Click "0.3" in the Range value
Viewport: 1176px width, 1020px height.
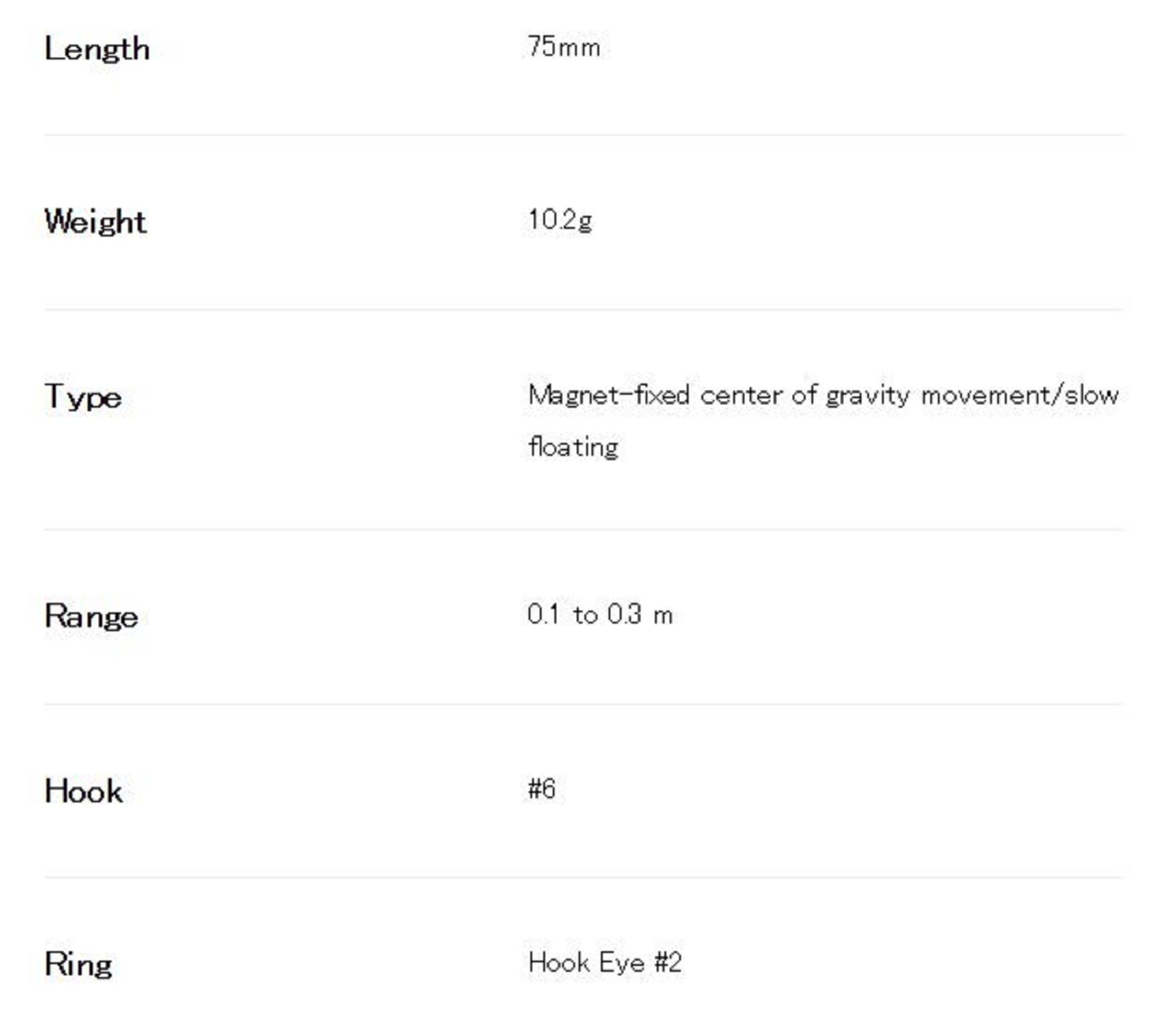[624, 615]
